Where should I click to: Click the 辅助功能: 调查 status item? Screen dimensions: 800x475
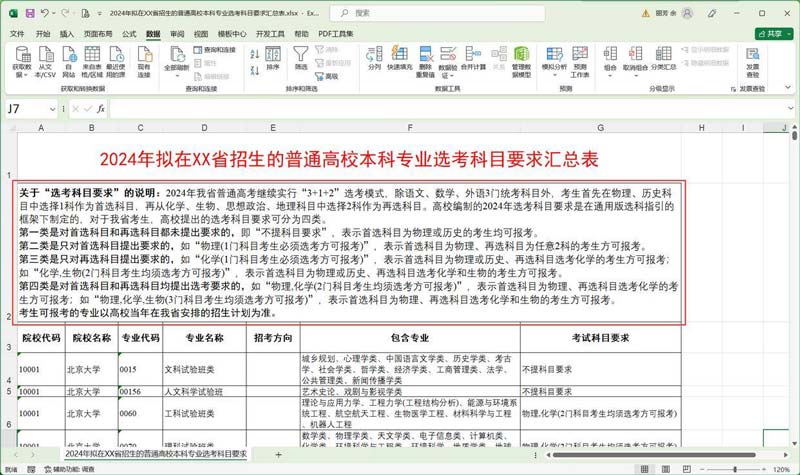[69, 469]
